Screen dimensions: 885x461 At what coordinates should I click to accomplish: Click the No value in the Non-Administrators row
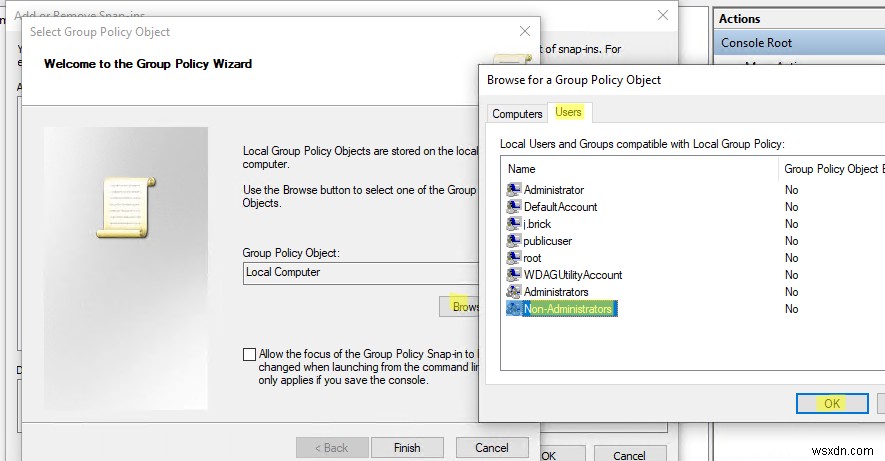pos(791,309)
